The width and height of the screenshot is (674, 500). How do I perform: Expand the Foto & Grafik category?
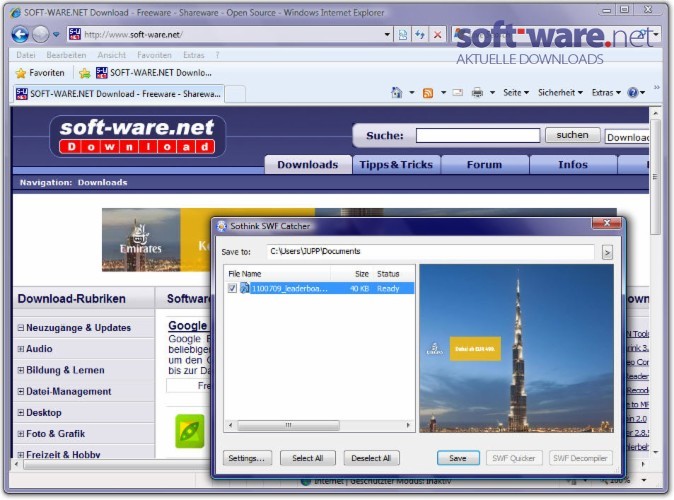[21, 434]
